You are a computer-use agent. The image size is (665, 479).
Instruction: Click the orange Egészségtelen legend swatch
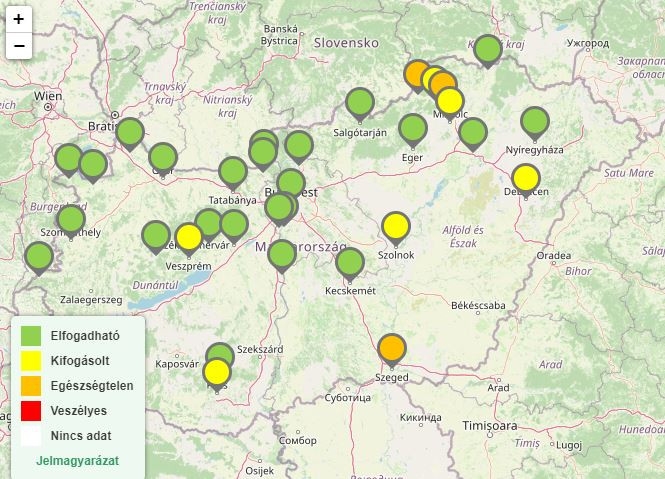coord(31,386)
